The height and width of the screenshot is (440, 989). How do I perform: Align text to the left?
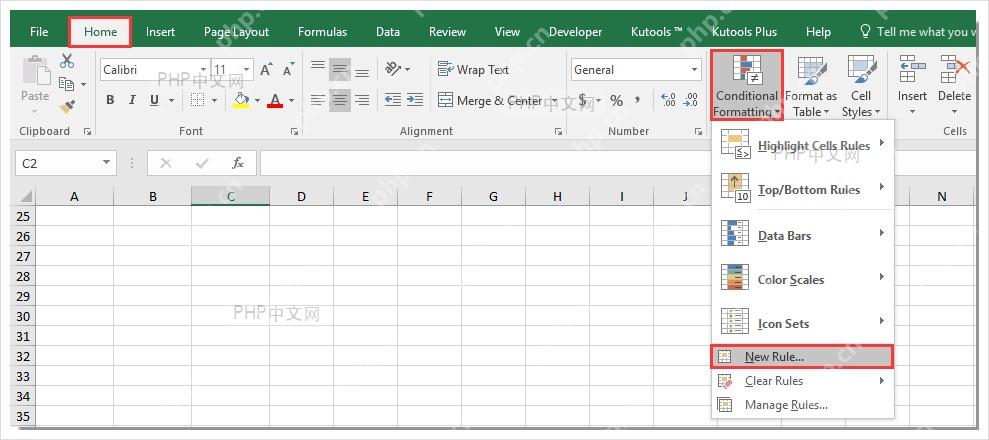click(x=317, y=100)
